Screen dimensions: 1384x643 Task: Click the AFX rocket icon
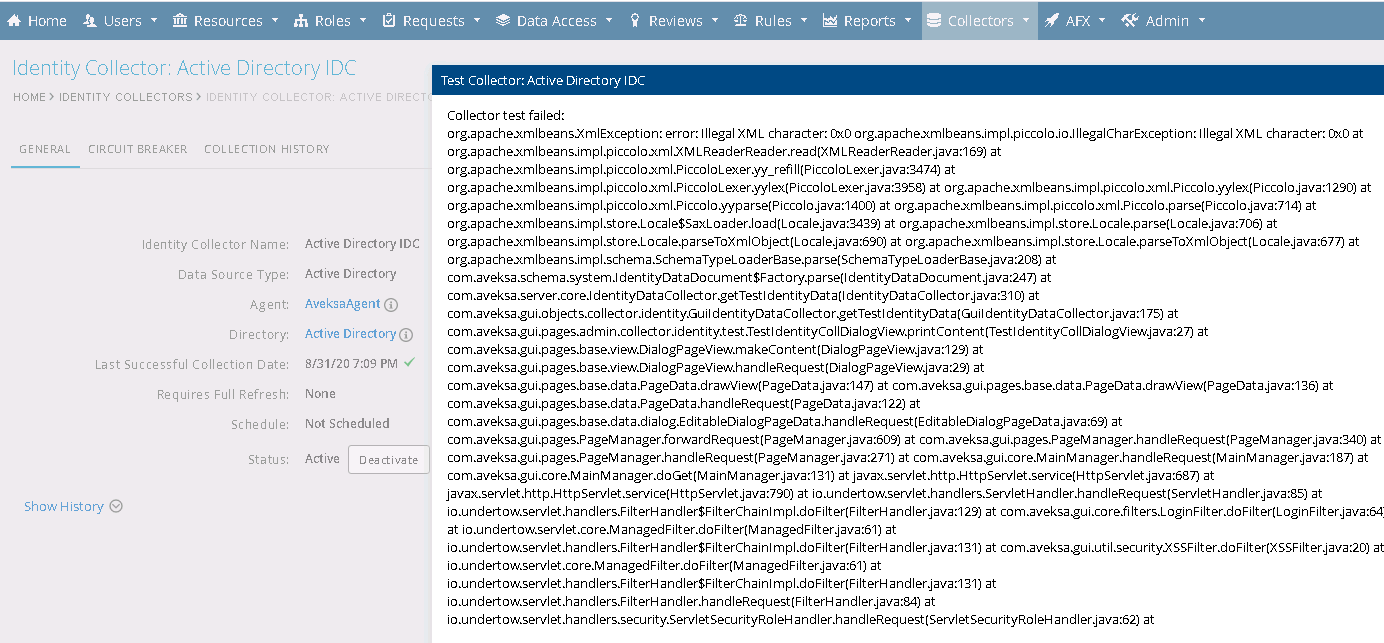pyautogui.click(x=1051, y=21)
